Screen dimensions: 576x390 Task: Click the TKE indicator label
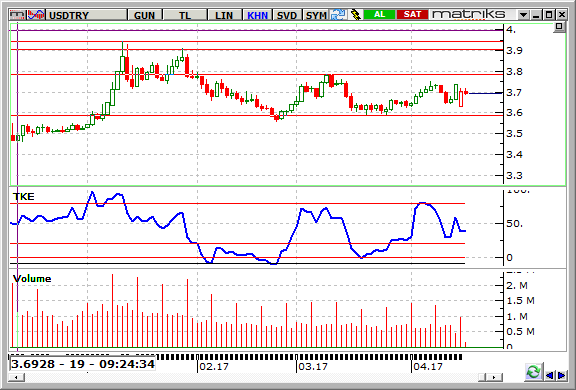tap(24, 196)
